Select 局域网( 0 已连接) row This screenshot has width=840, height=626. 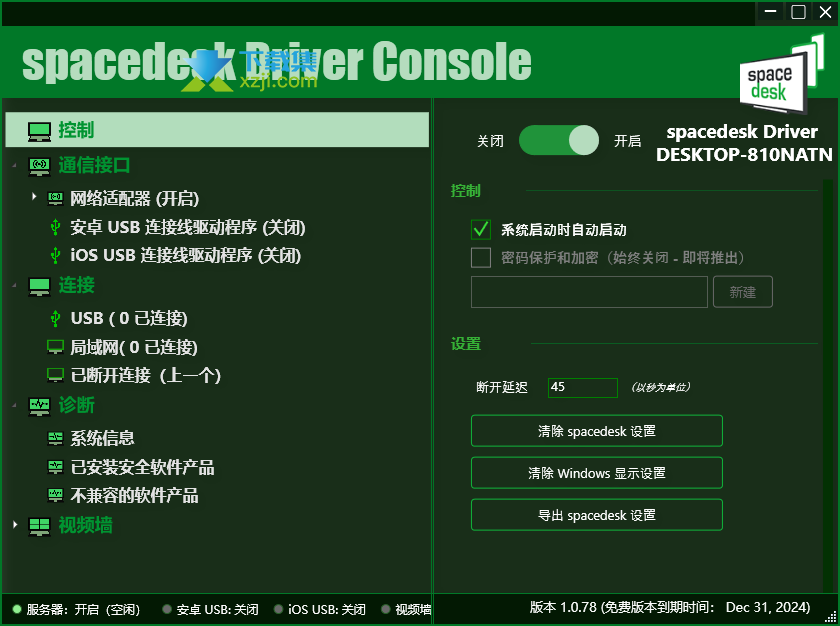(134, 347)
